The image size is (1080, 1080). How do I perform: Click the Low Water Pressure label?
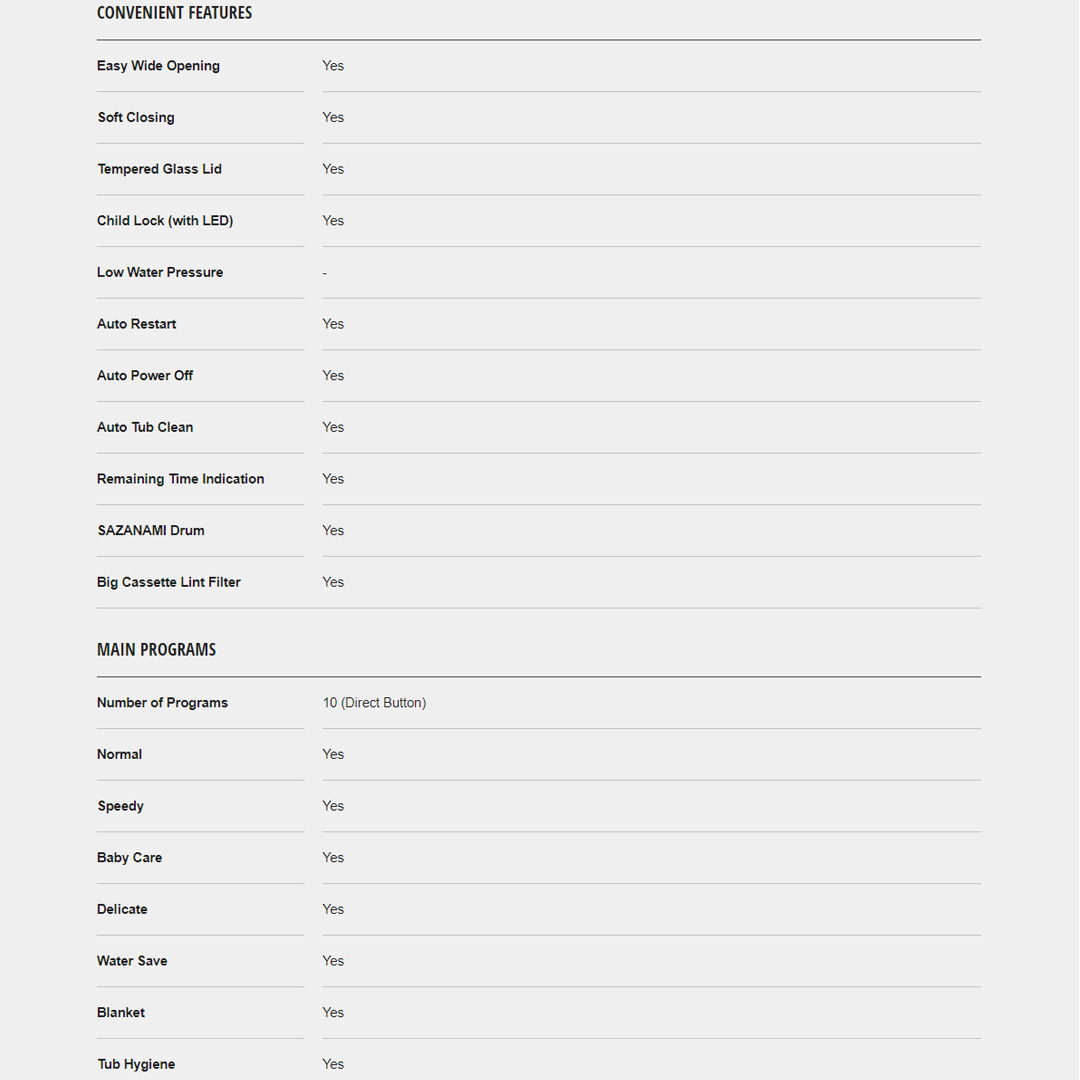click(x=160, y=272)
